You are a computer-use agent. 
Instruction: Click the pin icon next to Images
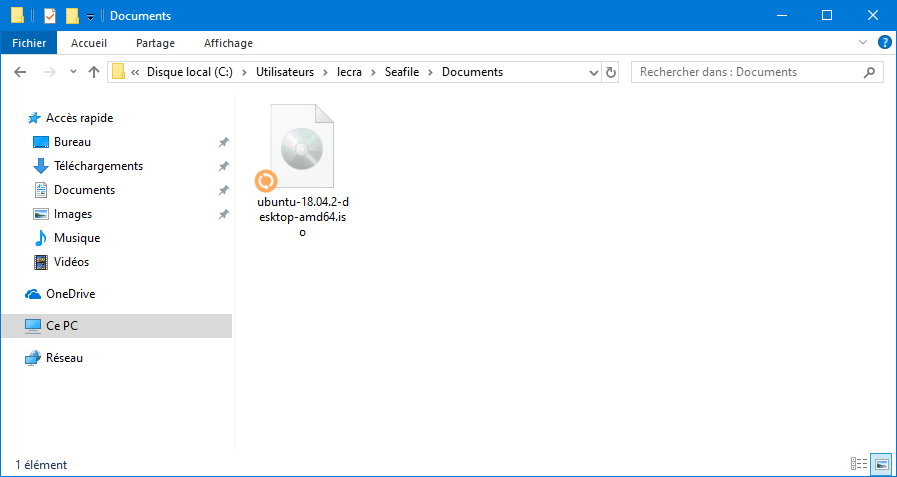pos(224,214)
